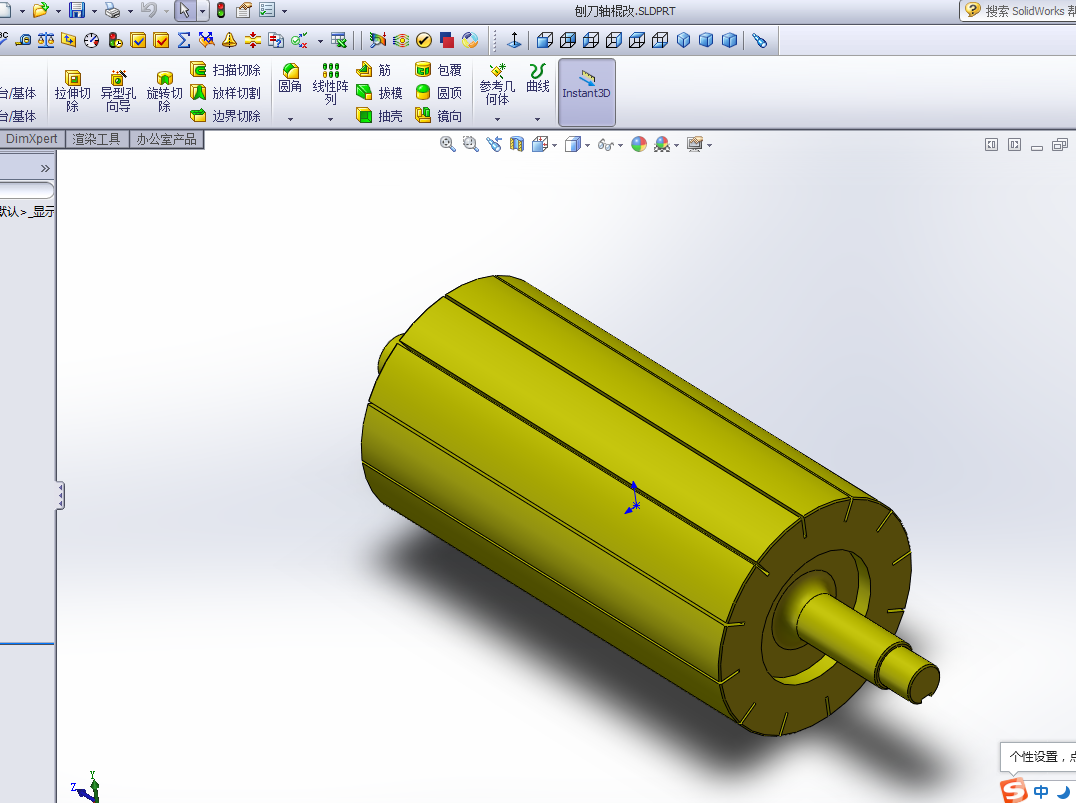Open the File Properties icon
The image size is (1076, 803).
(244, 10)
